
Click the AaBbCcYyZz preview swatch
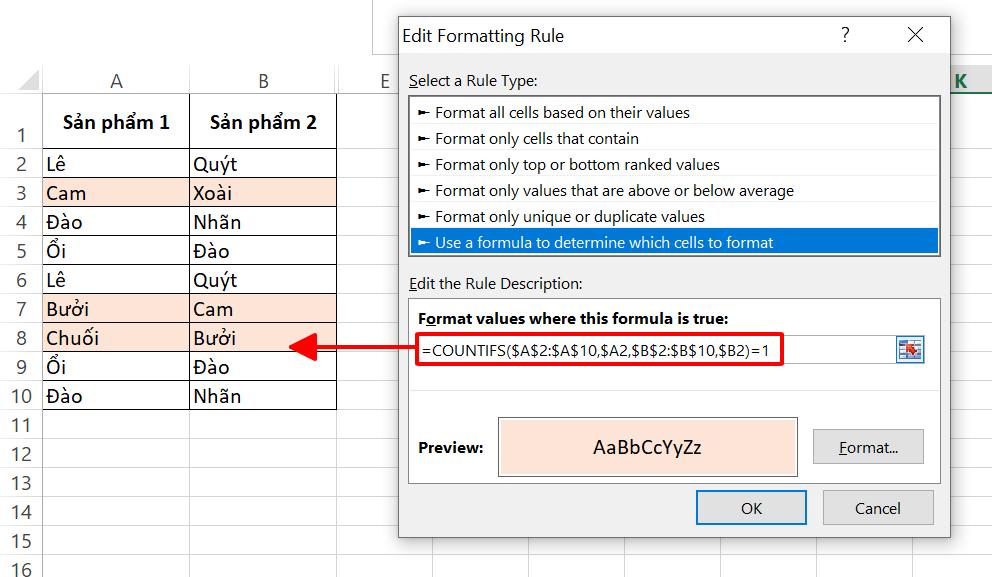[x=647, y=446]
